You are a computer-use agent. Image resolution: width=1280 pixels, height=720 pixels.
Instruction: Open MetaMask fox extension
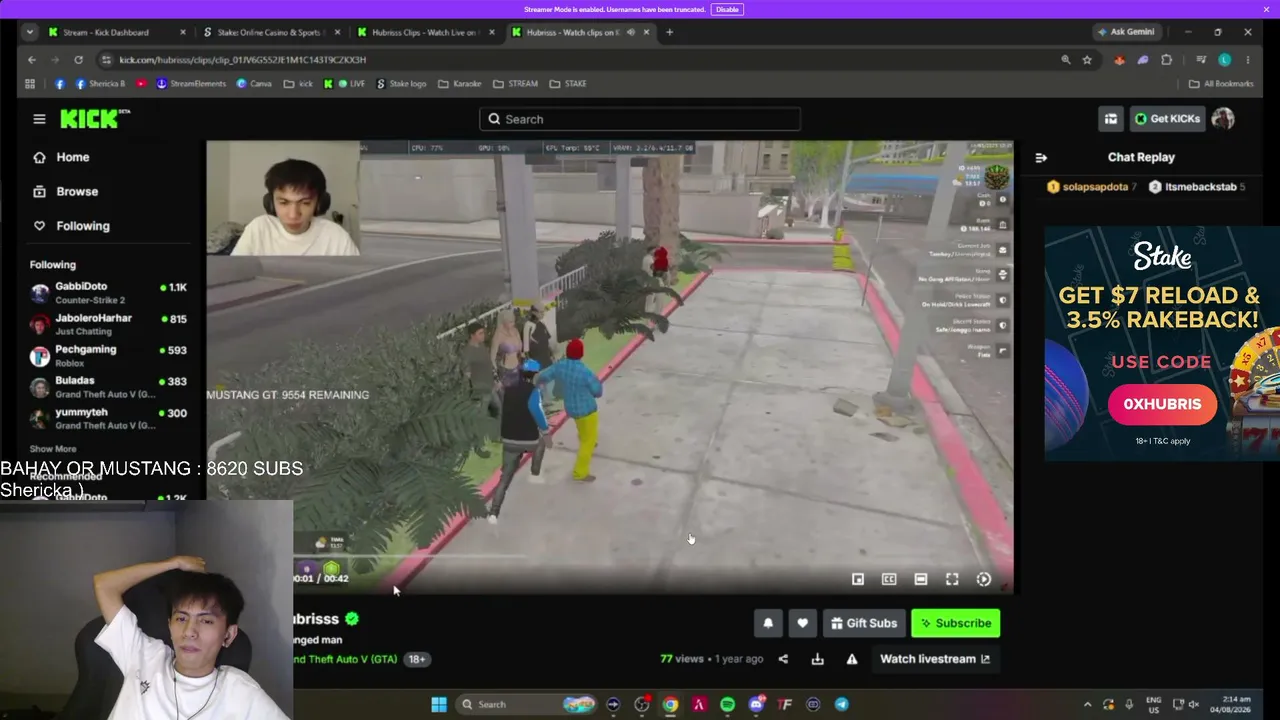pyautogui.click(x=1119, y=60)
